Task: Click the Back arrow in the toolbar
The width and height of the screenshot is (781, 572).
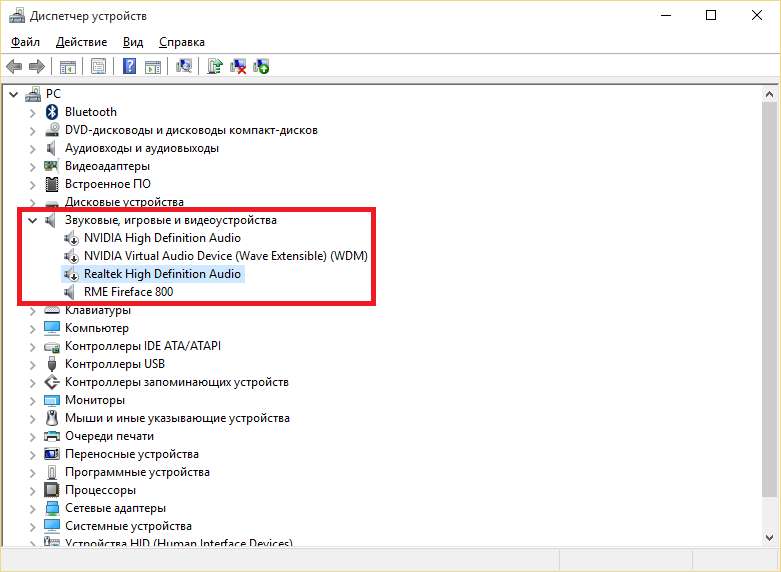Action: (14, 67)
